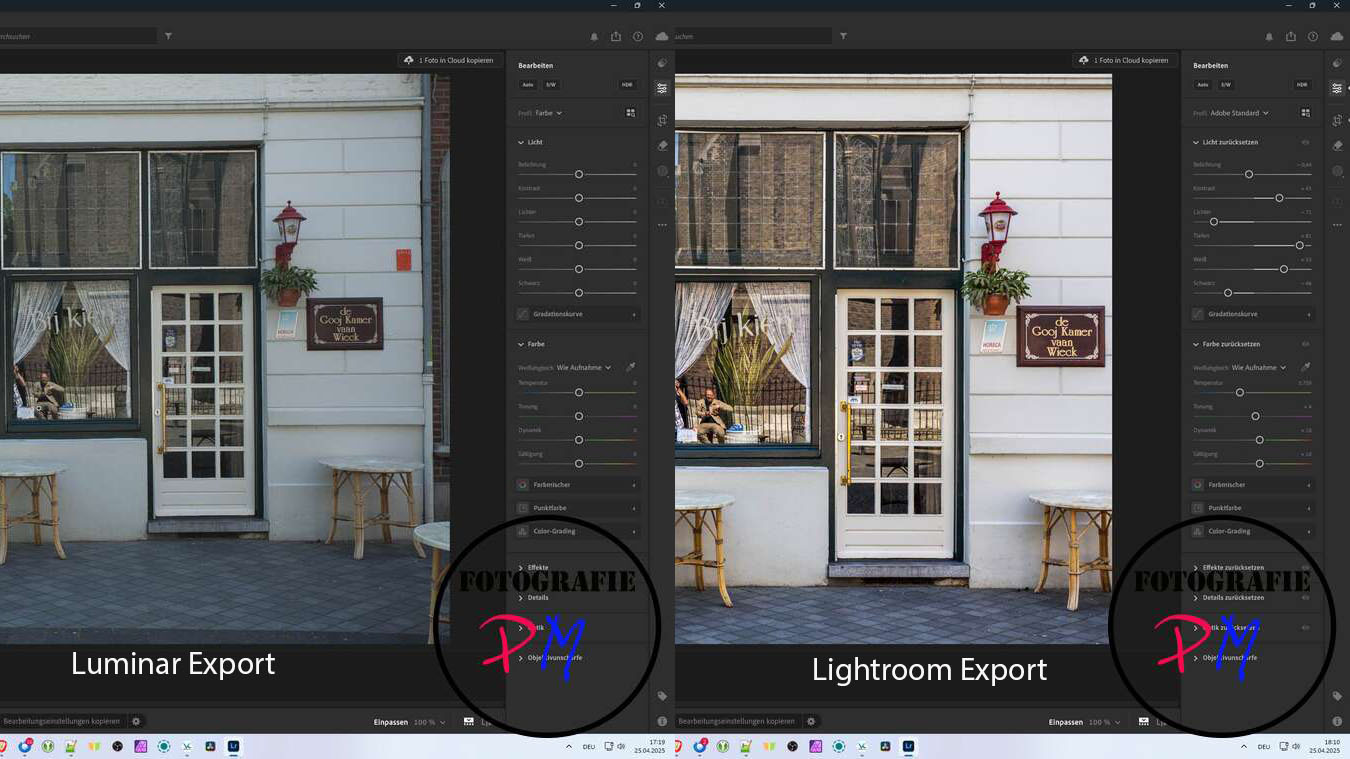Image resolution: width=1350 pixels, height=759 pixels.
Task: Open Wie Aufnahme white balance dropdown in right window
Action: [x=1259, y=367]
